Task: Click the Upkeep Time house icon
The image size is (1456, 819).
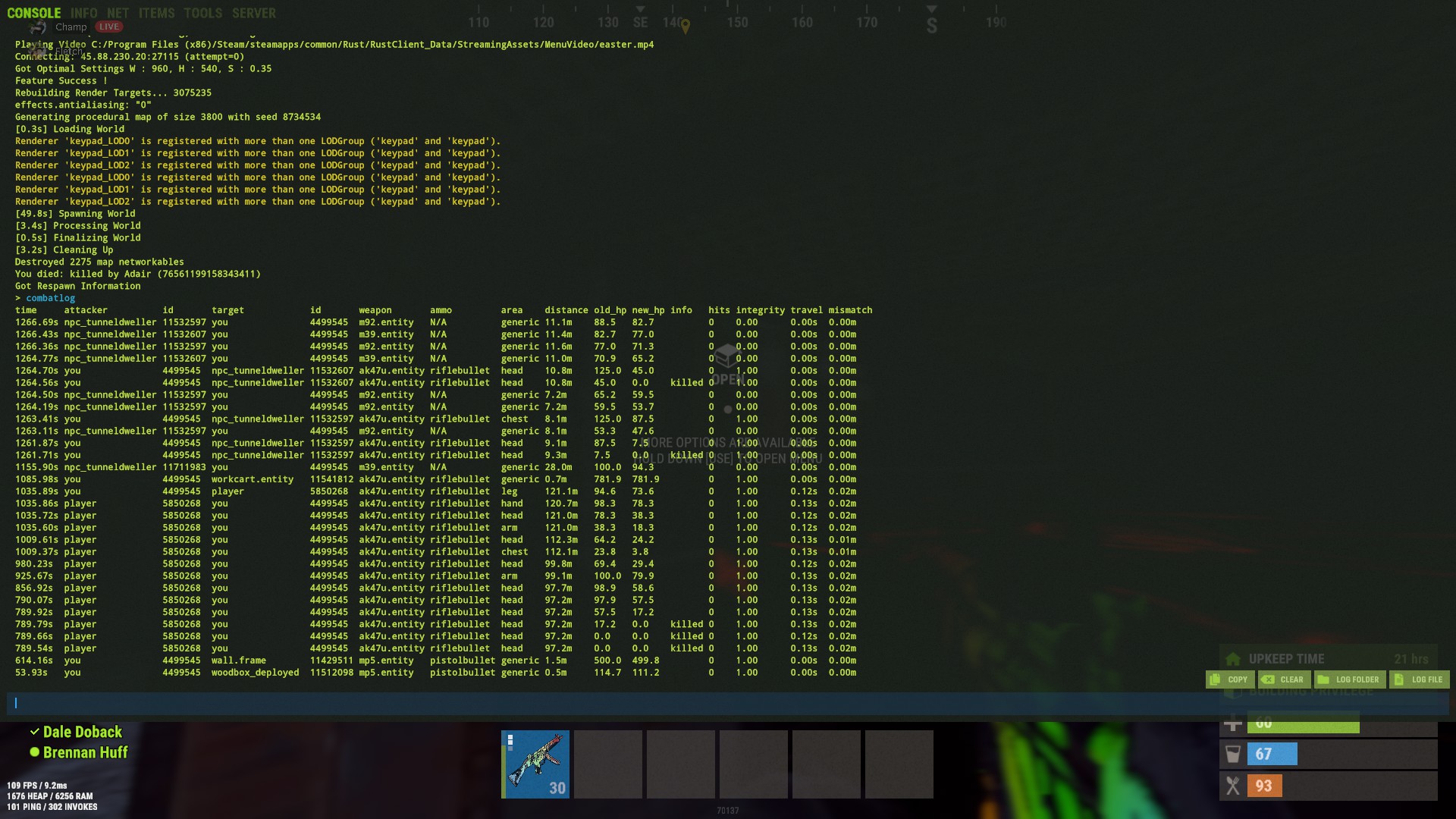Action: [1233, 659]
